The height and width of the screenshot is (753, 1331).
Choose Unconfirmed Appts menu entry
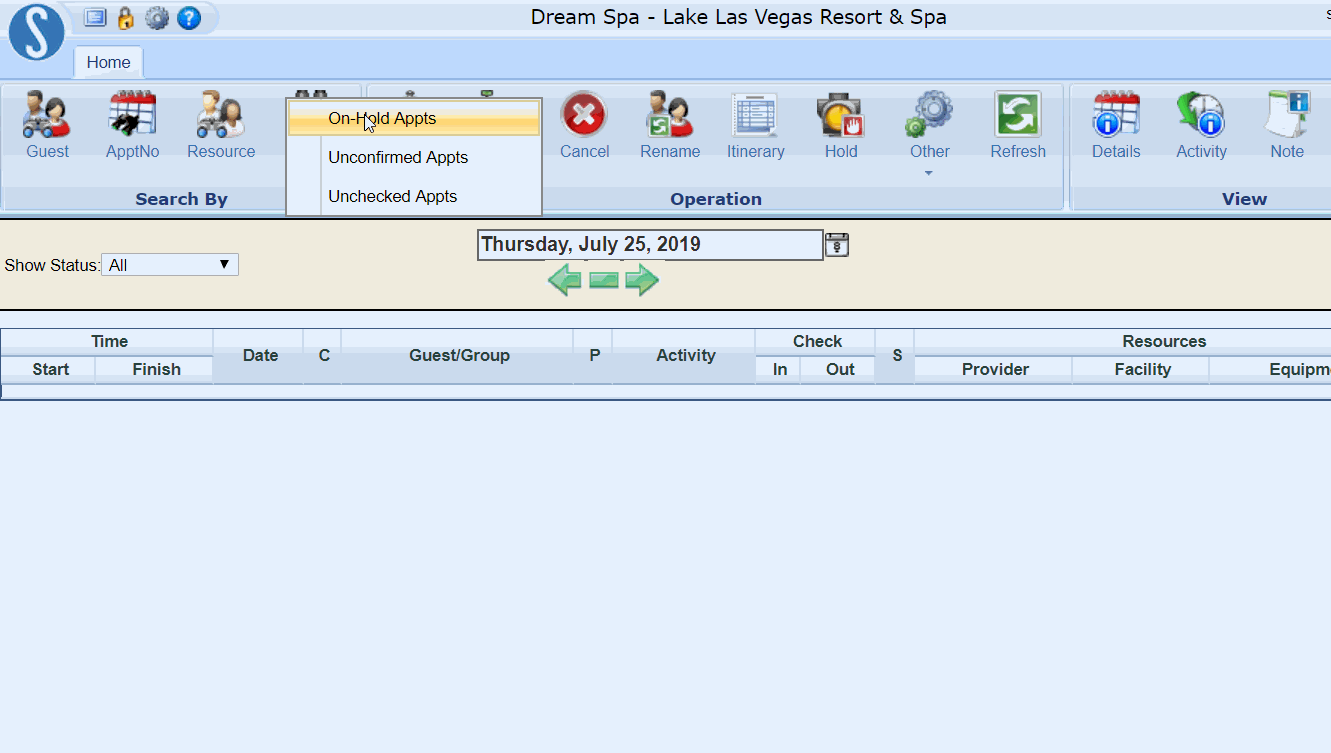(397, 157)
